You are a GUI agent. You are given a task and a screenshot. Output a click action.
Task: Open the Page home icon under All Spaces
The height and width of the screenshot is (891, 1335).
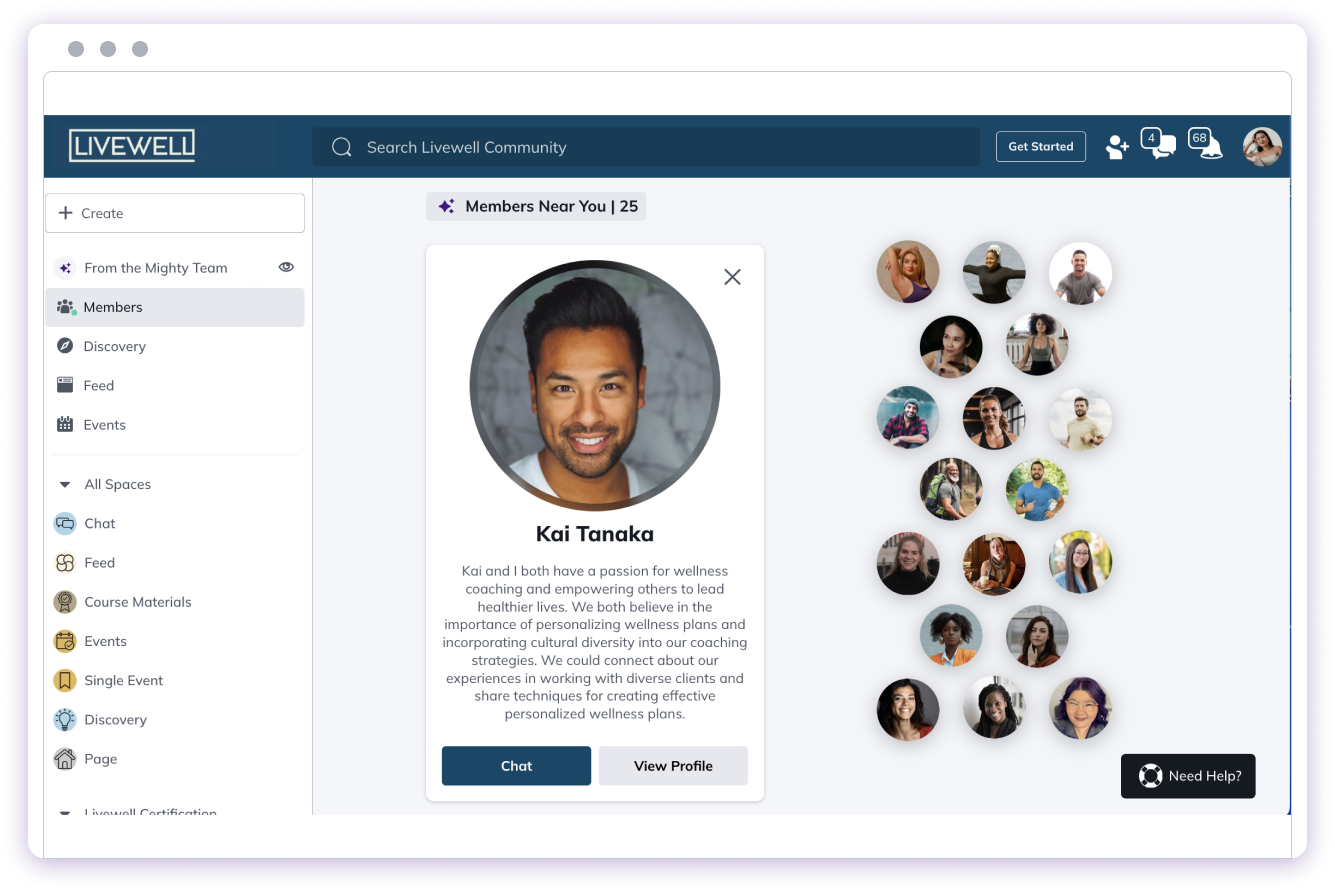pyautogui.click(x=65, y=758)
